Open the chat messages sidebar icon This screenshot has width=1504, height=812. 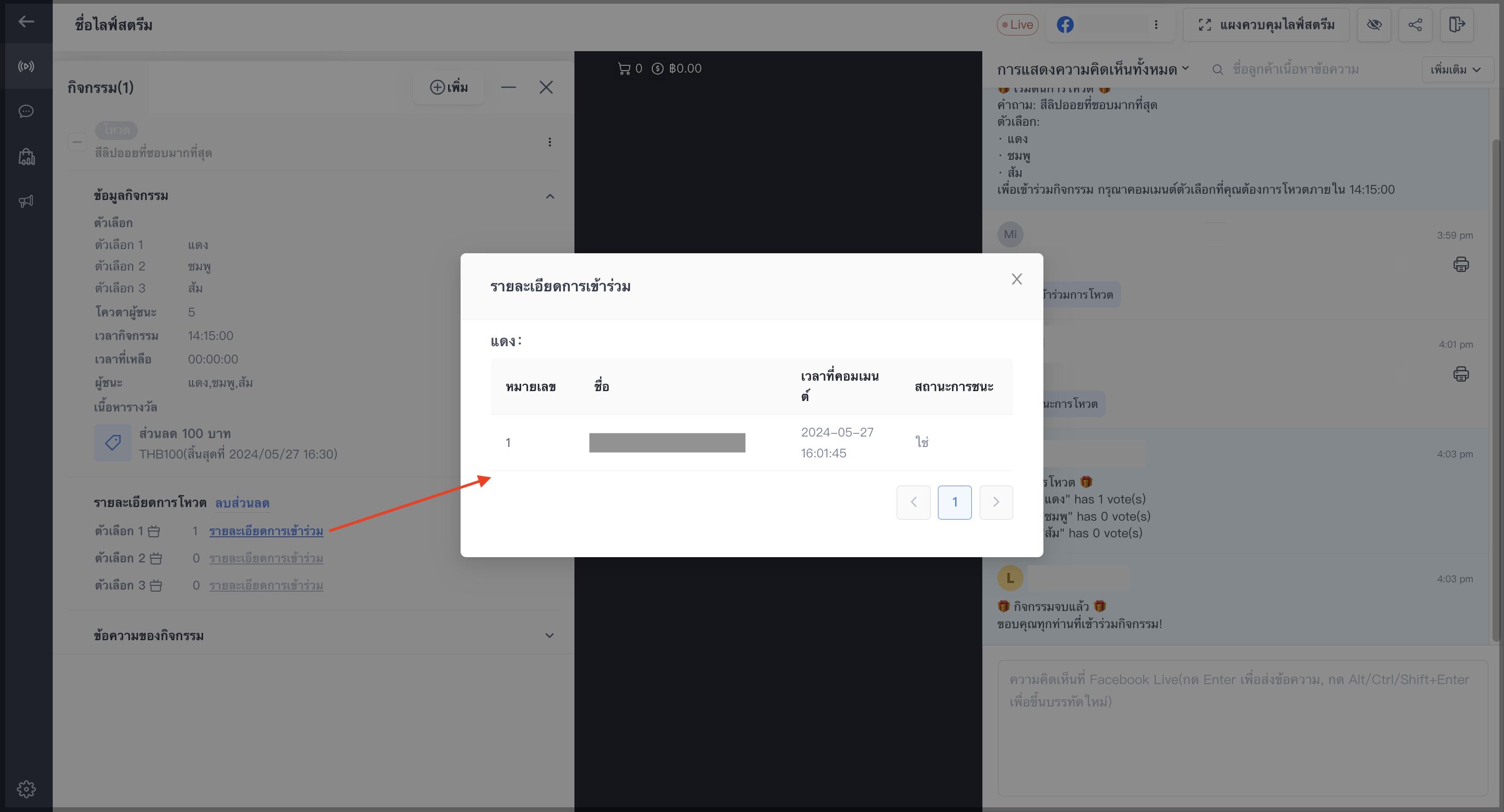(x=26, y=112)
